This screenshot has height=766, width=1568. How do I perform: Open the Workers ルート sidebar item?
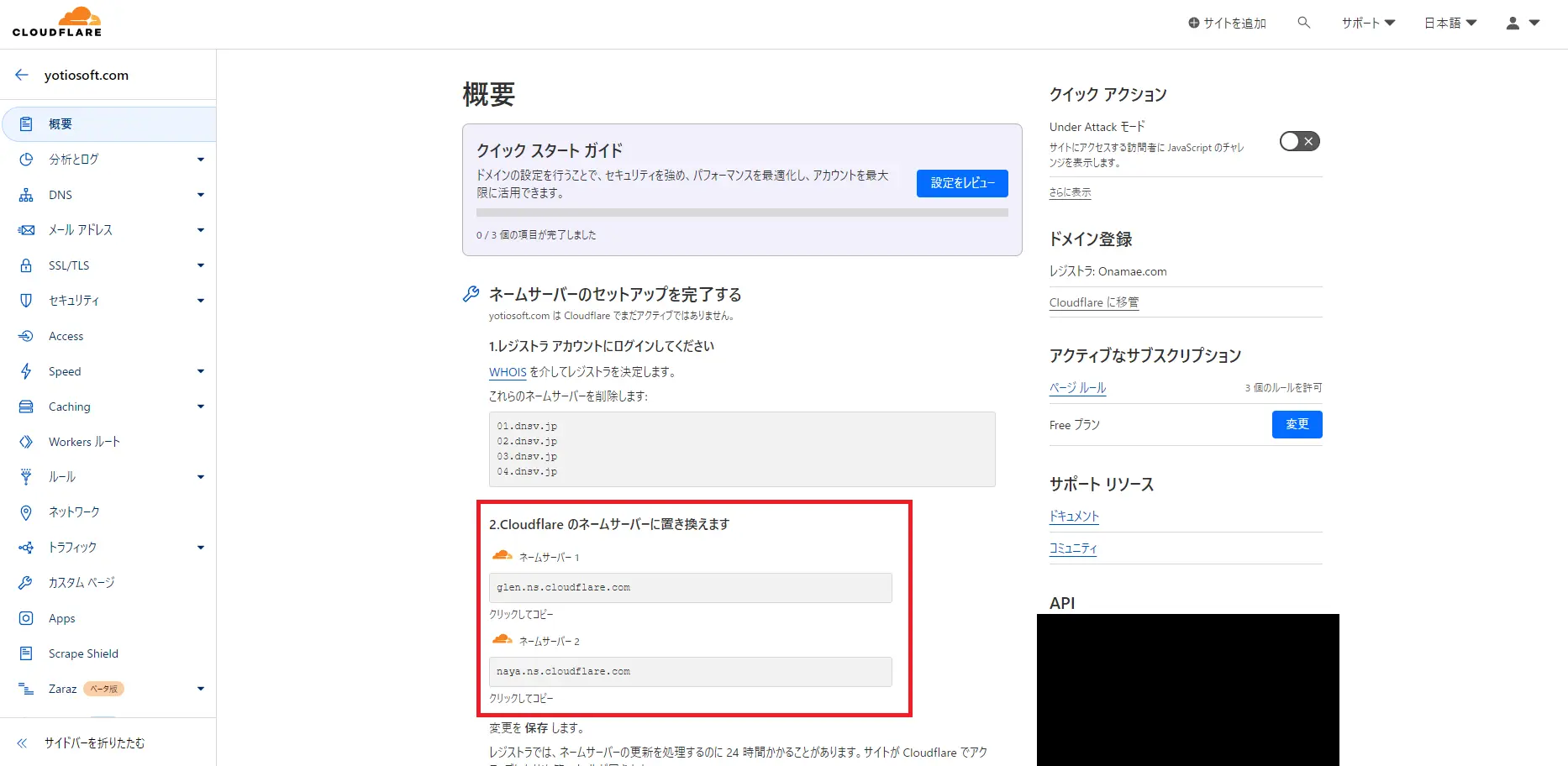[108, 442]
